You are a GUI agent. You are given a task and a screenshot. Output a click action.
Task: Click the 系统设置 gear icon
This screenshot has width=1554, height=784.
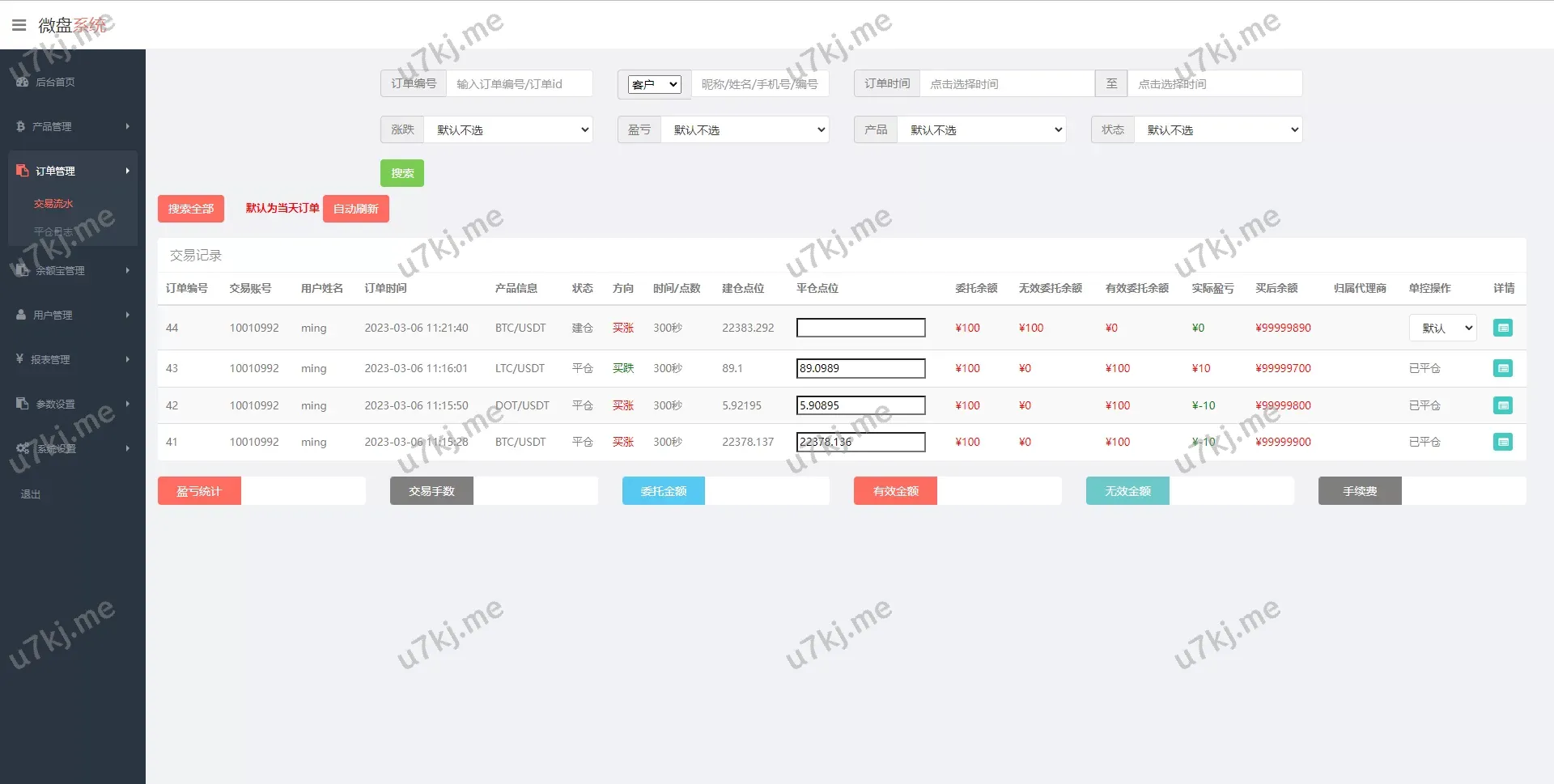point(23,448)
